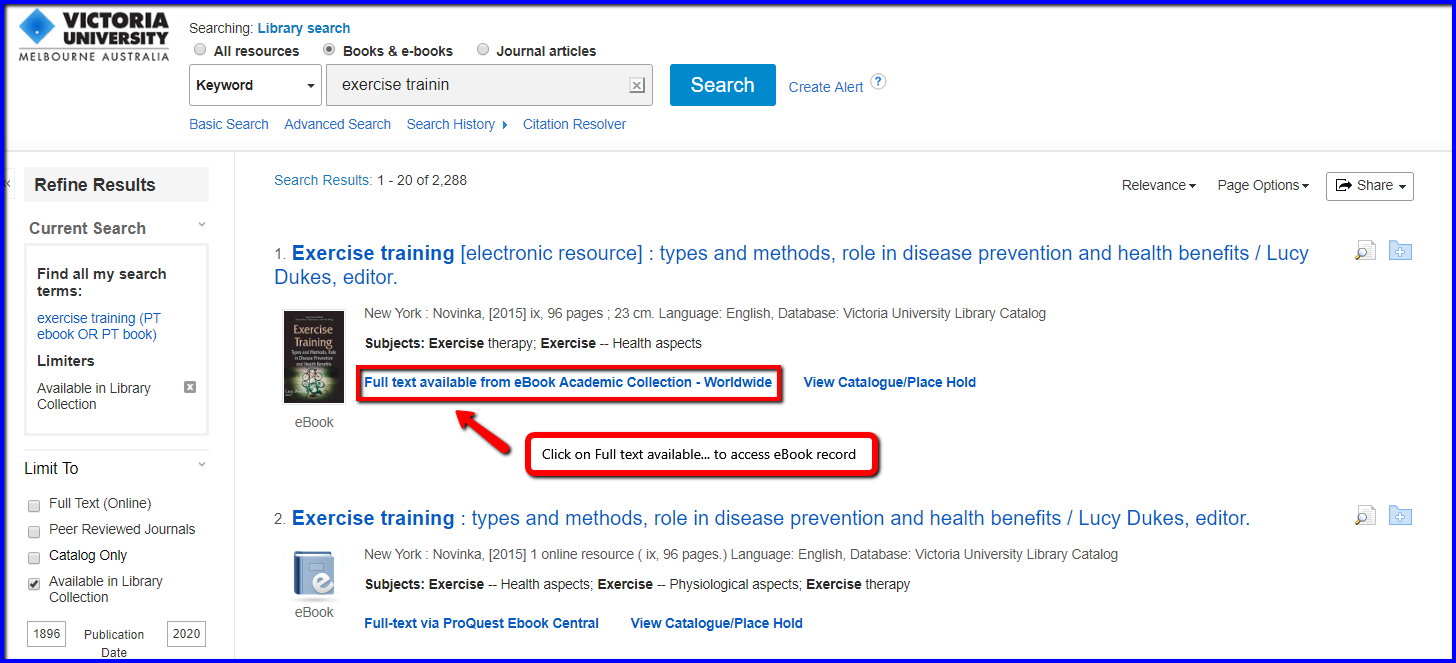Clear the search box with X icon
This screenshot has width=1456, height=663.
[636, 86]
